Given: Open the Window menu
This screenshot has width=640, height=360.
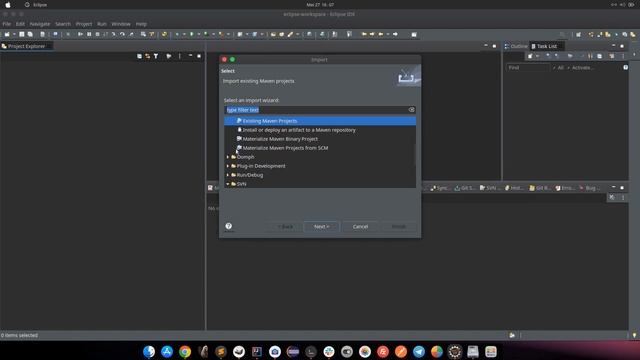Looking at the screenshot, I should click(121, 24).
